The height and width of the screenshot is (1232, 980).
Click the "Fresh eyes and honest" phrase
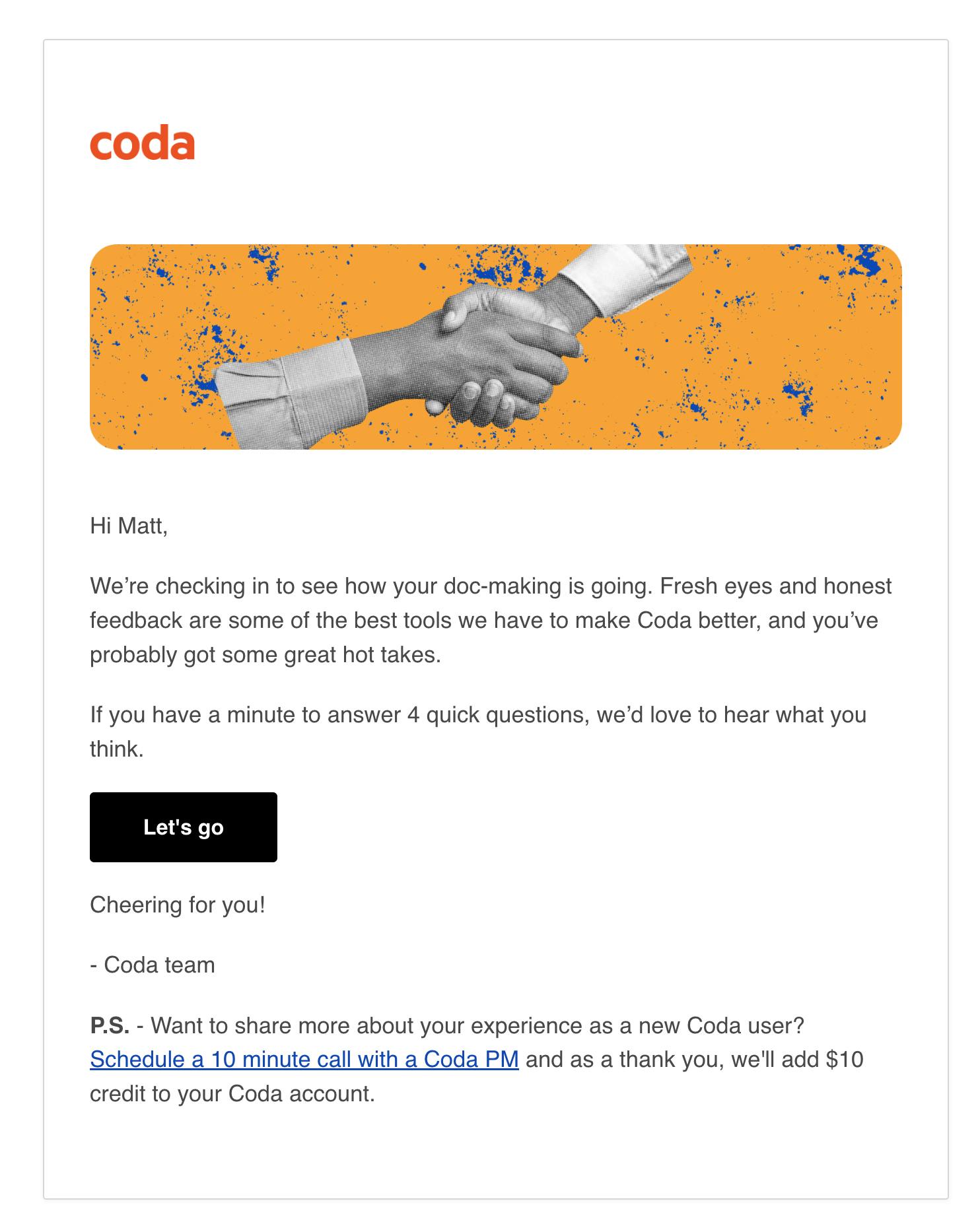point(775,586)
